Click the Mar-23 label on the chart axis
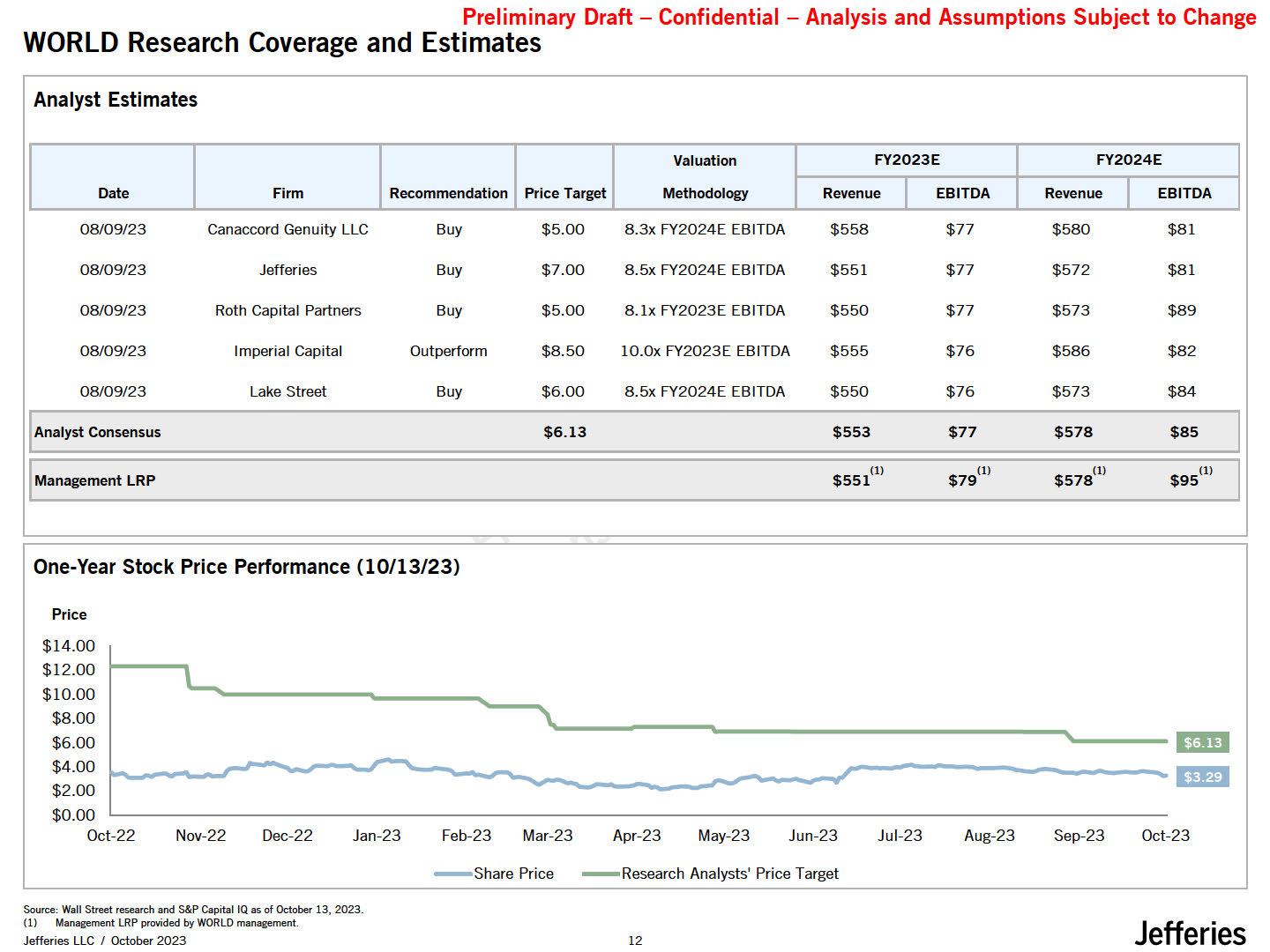 547,836
